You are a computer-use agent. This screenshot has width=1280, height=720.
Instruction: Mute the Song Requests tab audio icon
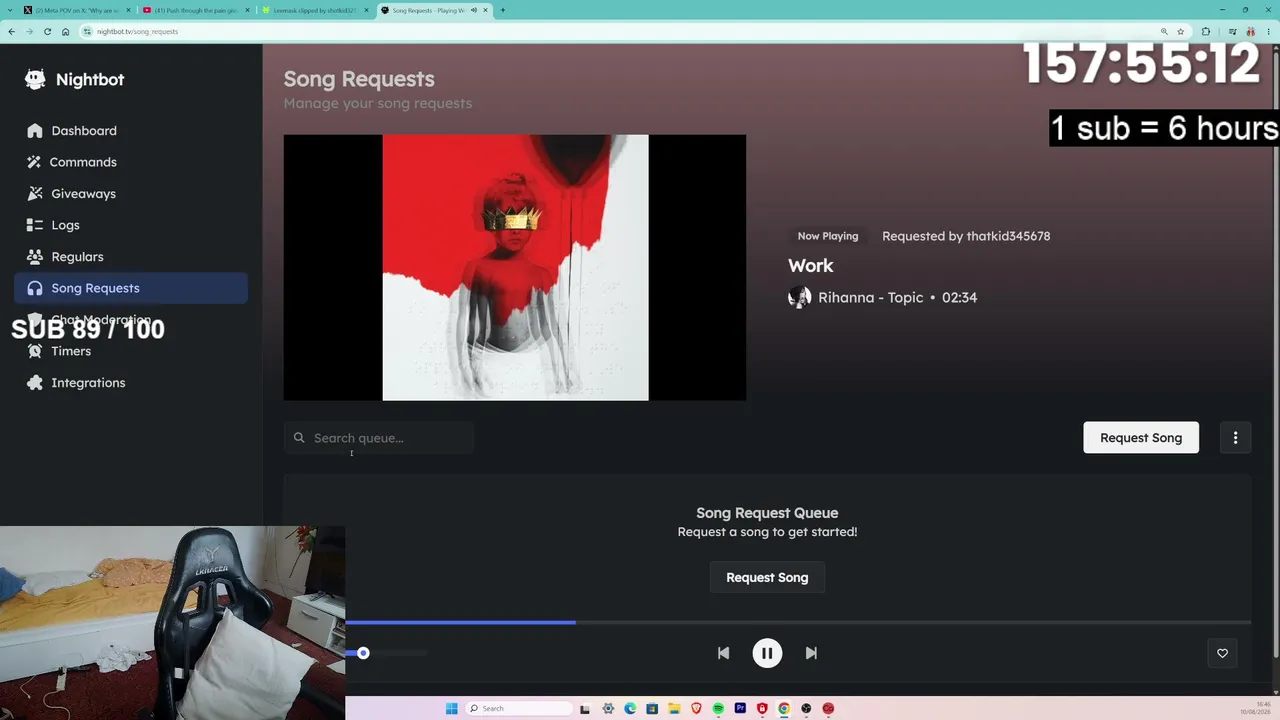(474, 10)
